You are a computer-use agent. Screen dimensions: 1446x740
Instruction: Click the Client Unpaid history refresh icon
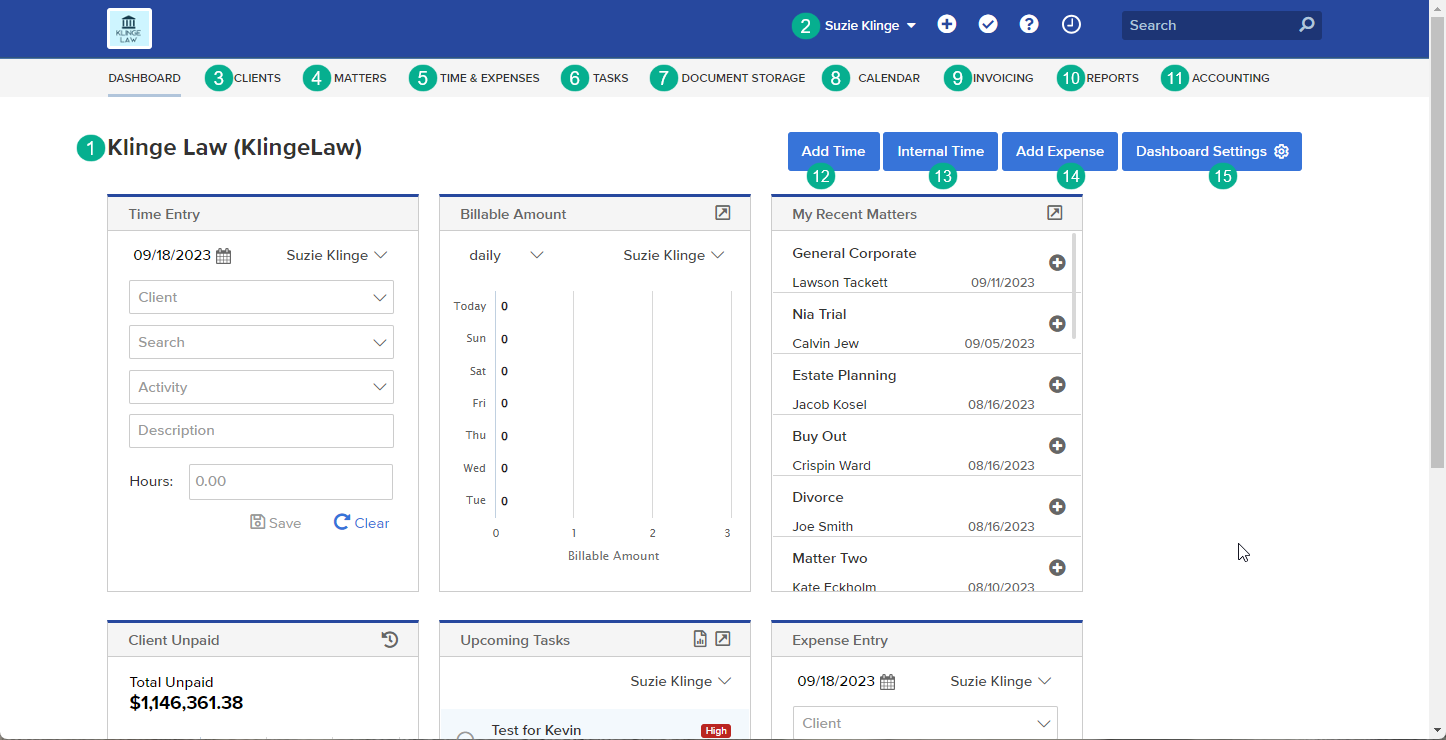pyautogui.click(x=390, y=640)
